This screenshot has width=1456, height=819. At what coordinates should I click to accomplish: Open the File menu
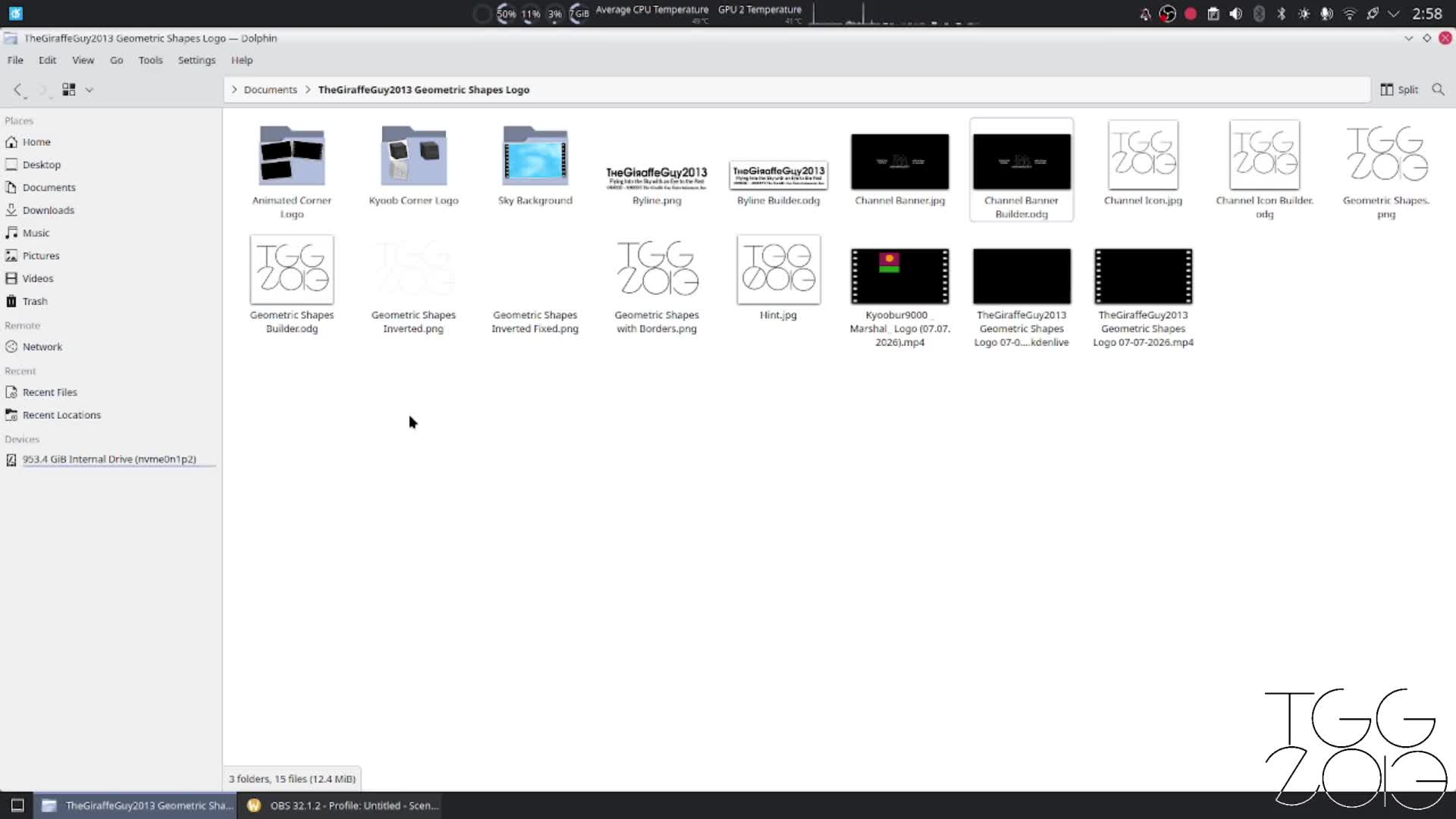pos(15,60)
